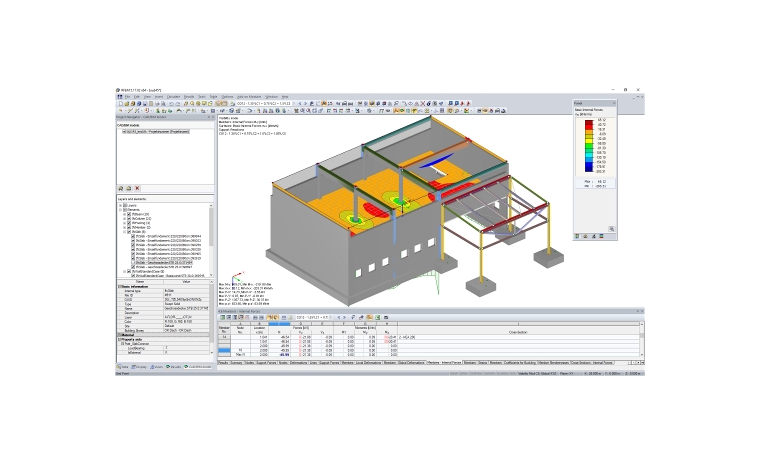
Task: Uncheck the IfcWallStandardCase layer checkbox
Action: point(129,271)
